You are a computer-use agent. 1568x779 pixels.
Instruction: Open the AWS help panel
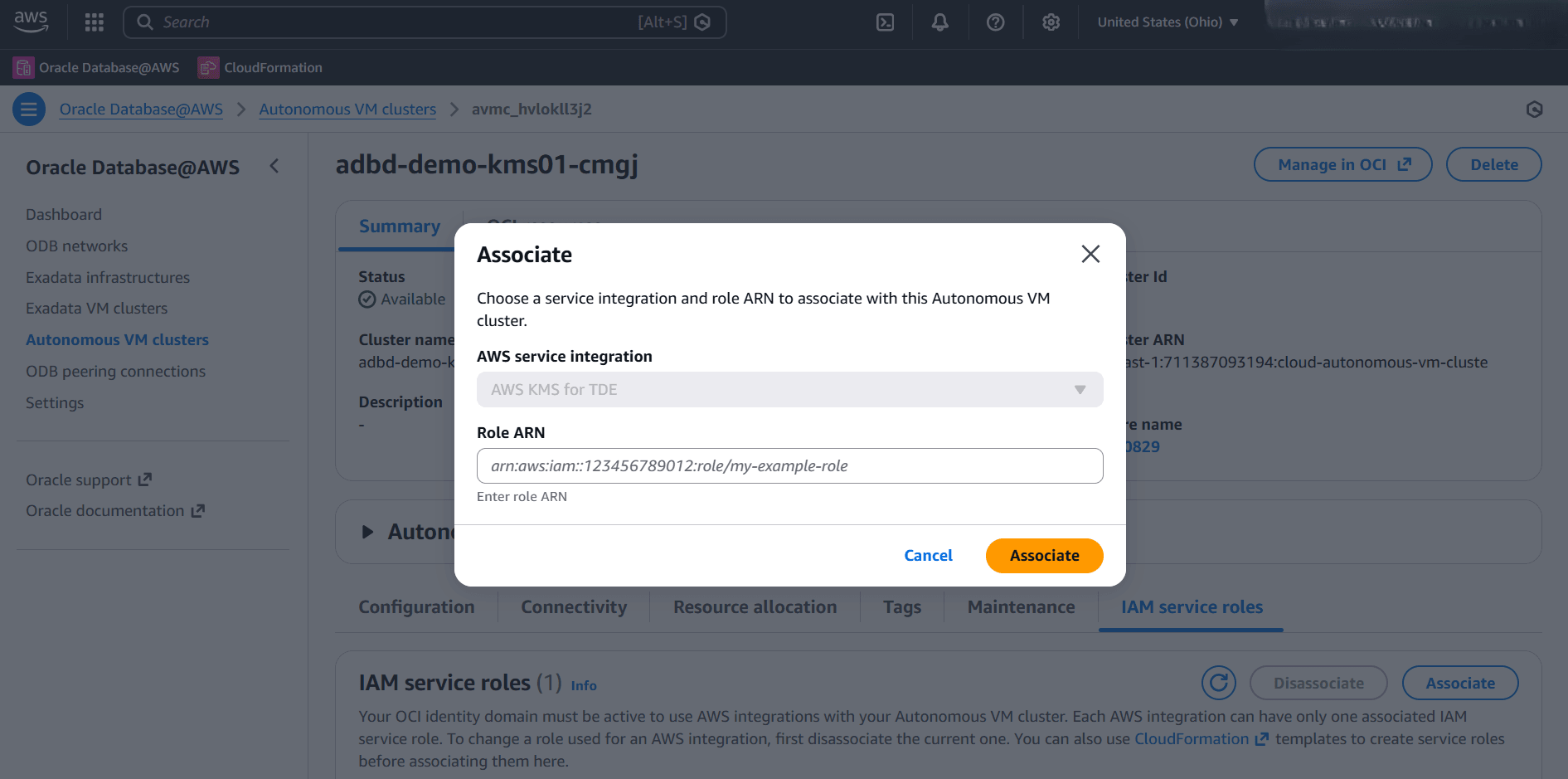click(995, 22)
